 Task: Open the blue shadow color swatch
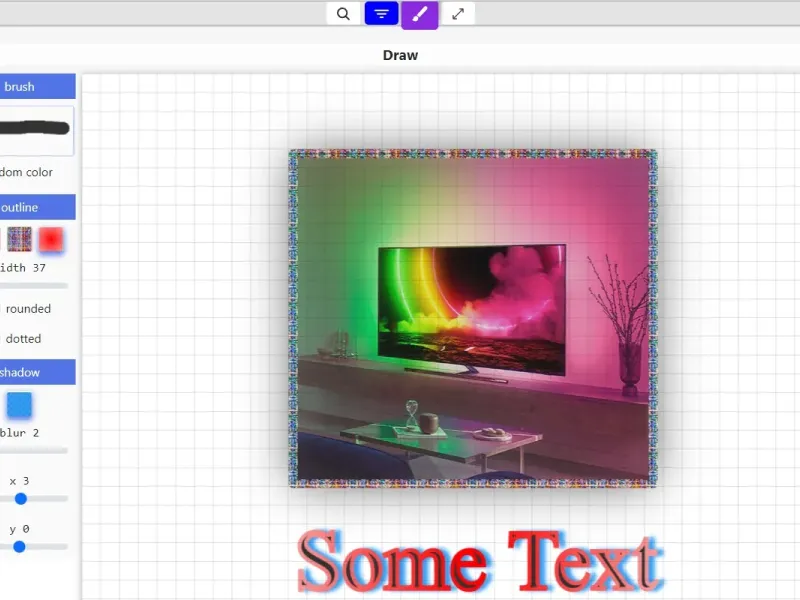[x=19, y=405]
